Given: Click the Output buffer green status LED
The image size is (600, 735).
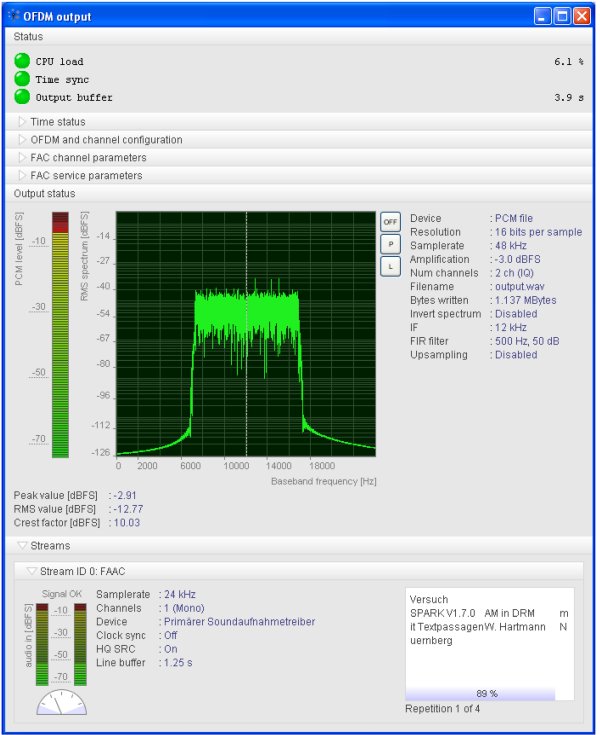Looking at the screenshot, I should coord(22,97).
